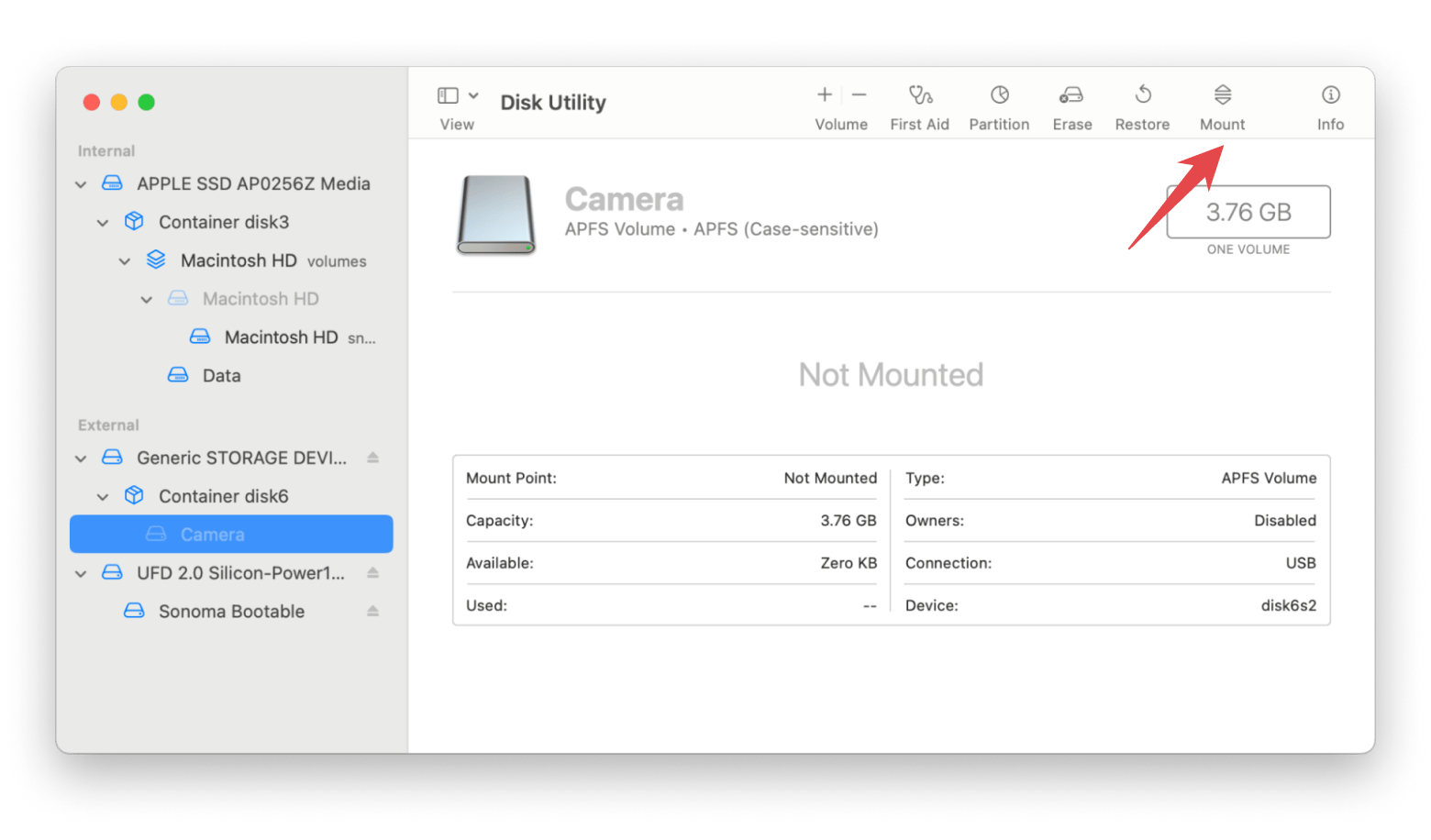Select Container disk3 in the sidebar

click(224, 222)
